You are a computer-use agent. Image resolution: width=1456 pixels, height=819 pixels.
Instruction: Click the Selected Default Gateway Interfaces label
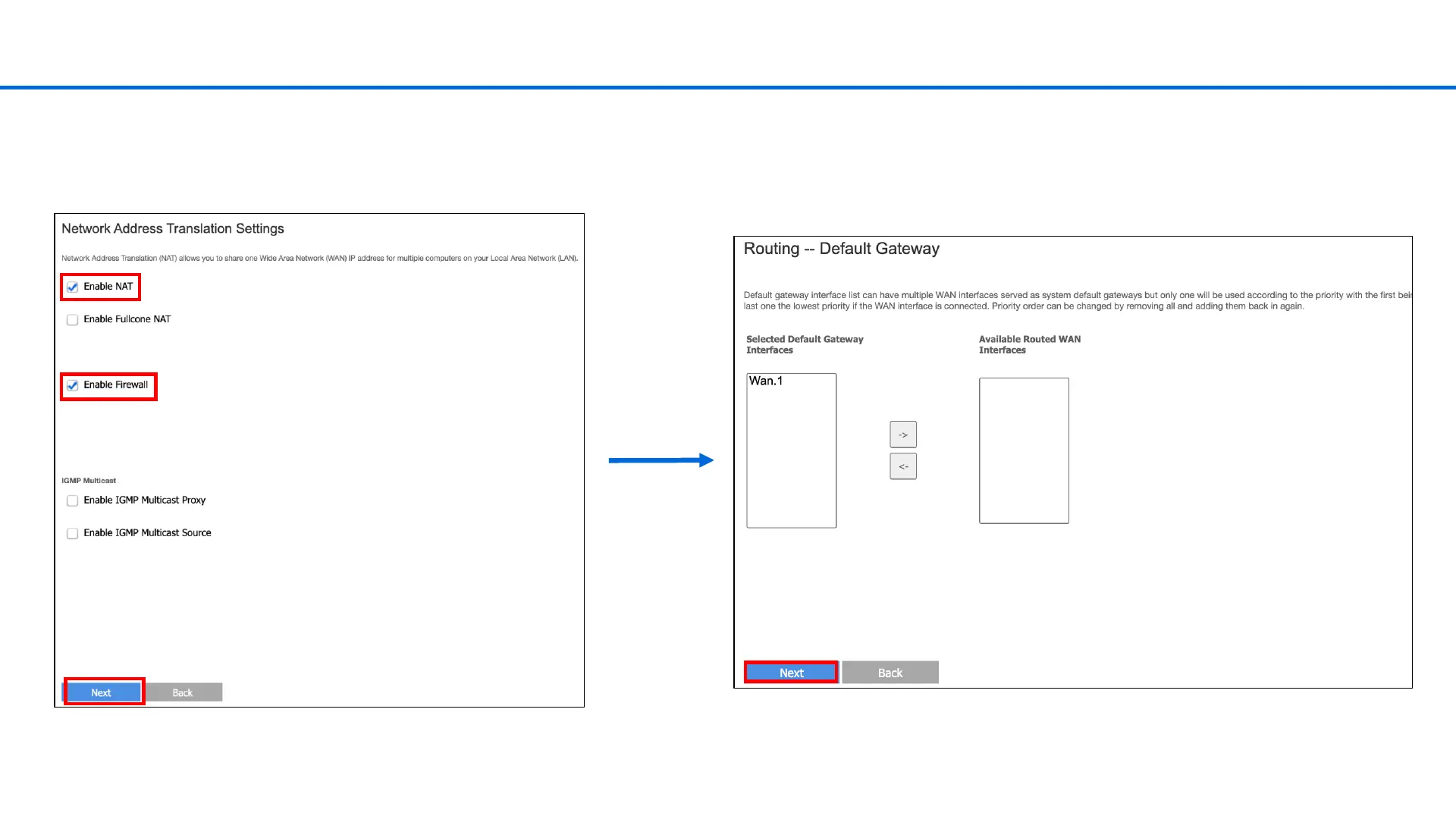tap(804, 344)
